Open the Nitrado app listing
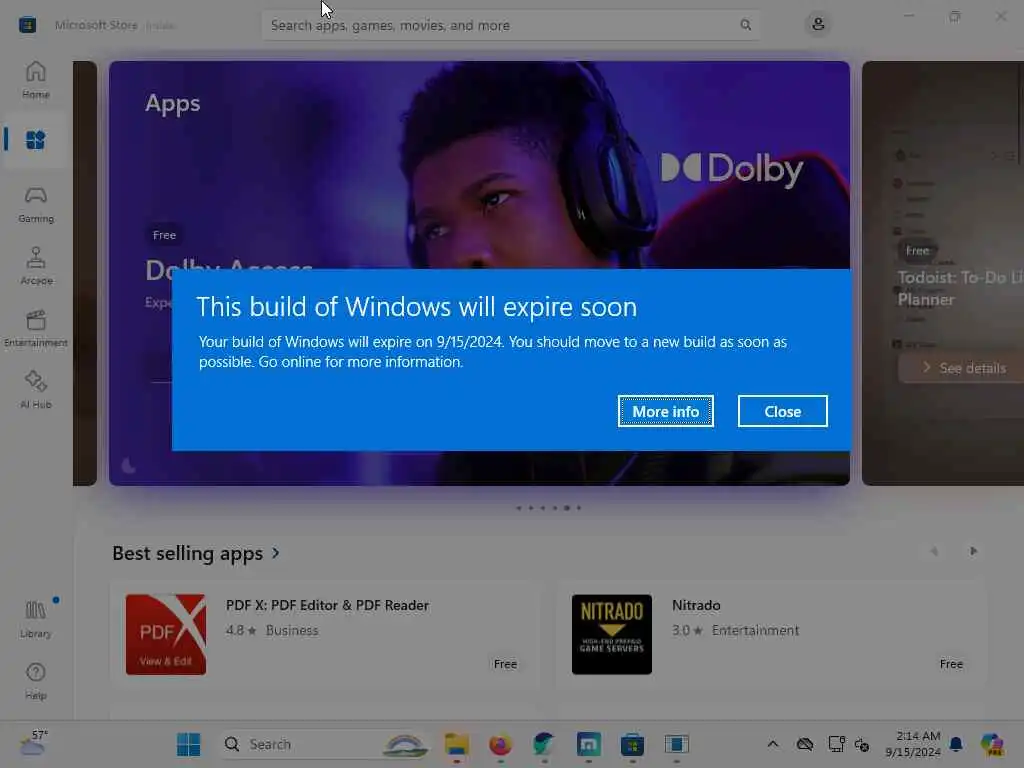 771,635
